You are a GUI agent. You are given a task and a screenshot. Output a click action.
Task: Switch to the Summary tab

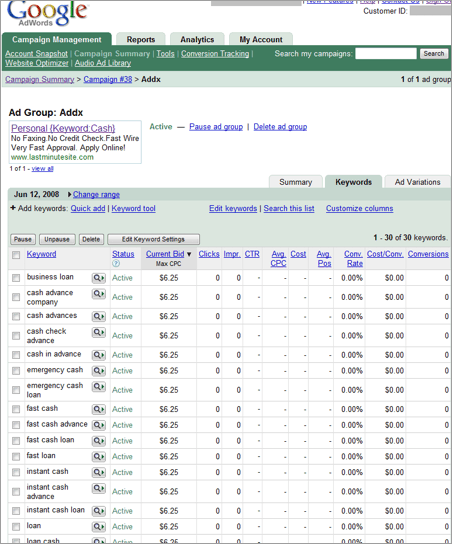pyautogui.click(x=296, y=182)
